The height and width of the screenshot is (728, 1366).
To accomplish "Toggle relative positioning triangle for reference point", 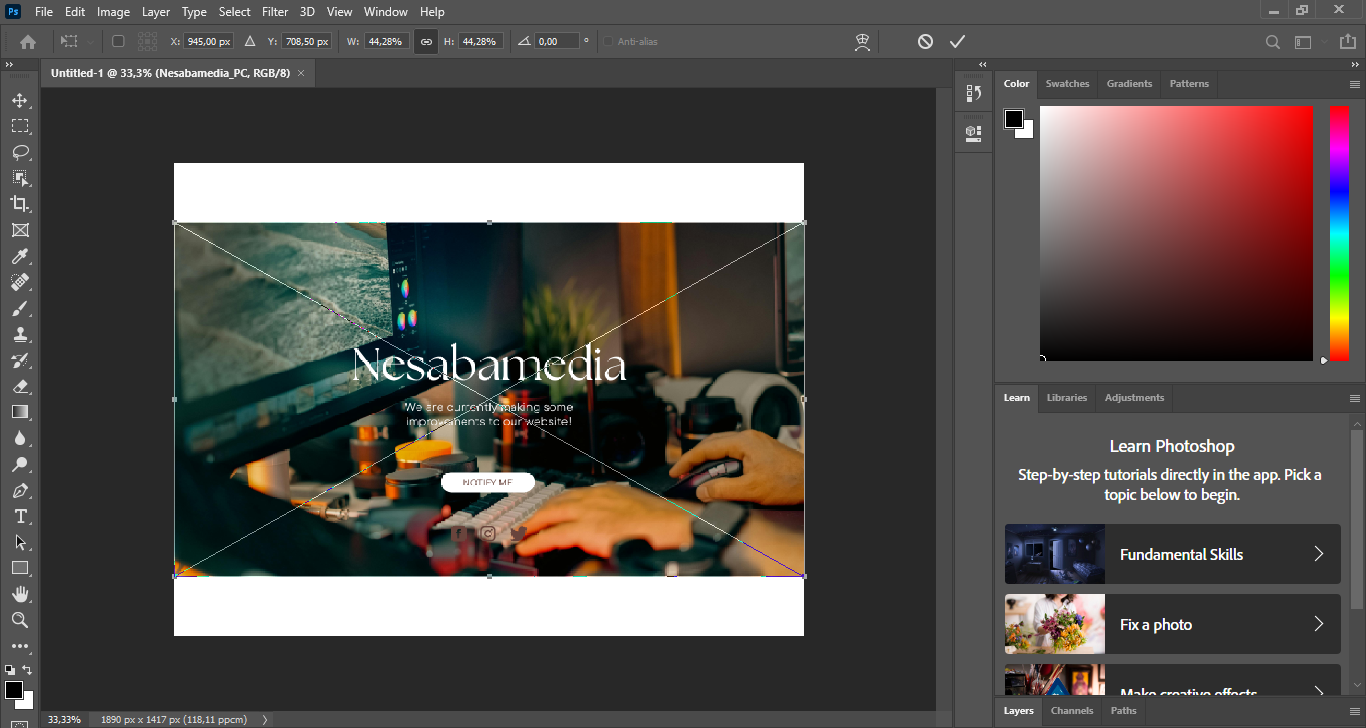I will (250, 41).
